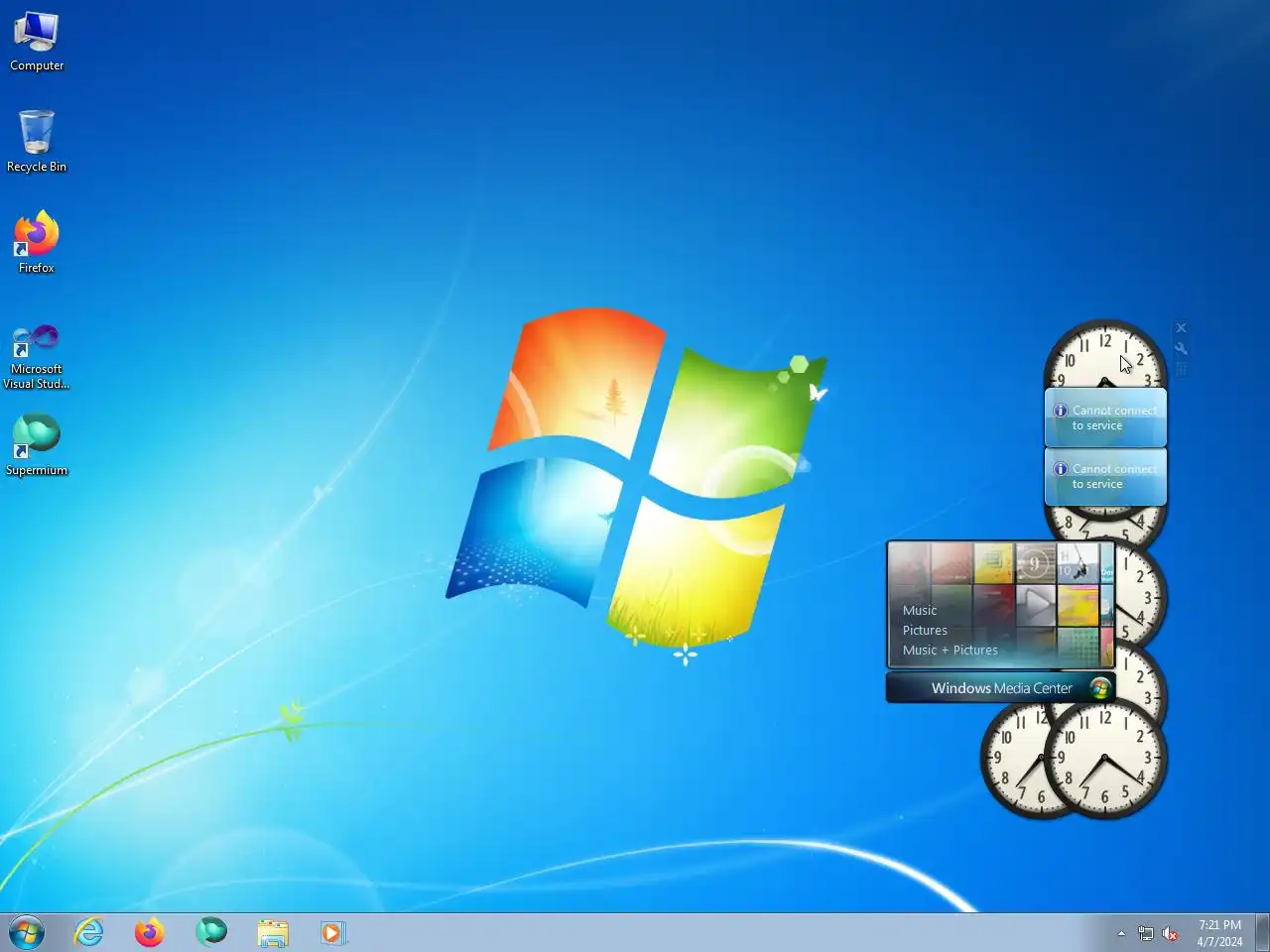The width and height of the screenshot is (1270, 952).
Task: Open the taskbar clock showing 7:21 PM
Action: pyautogui.click(x=1219, y=933)
